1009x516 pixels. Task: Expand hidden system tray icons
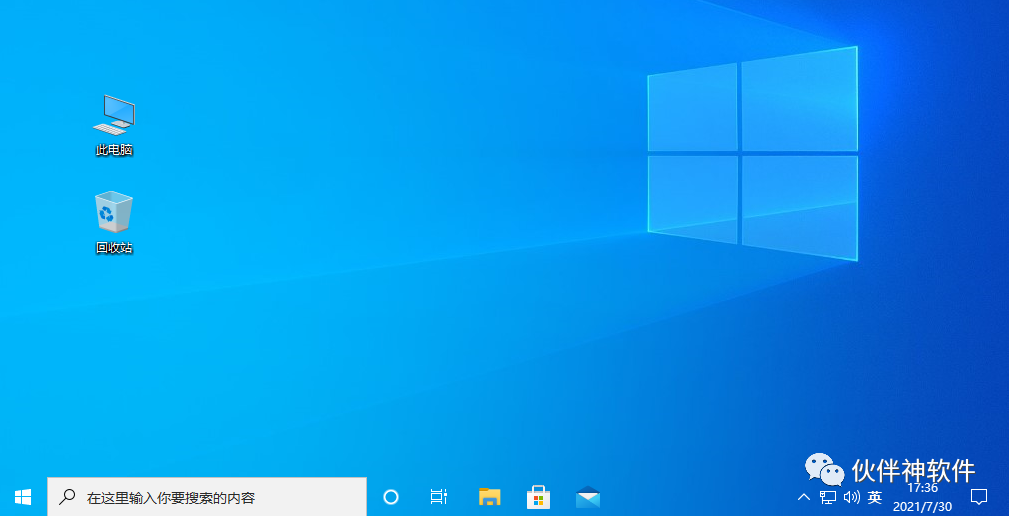point(804,497)
